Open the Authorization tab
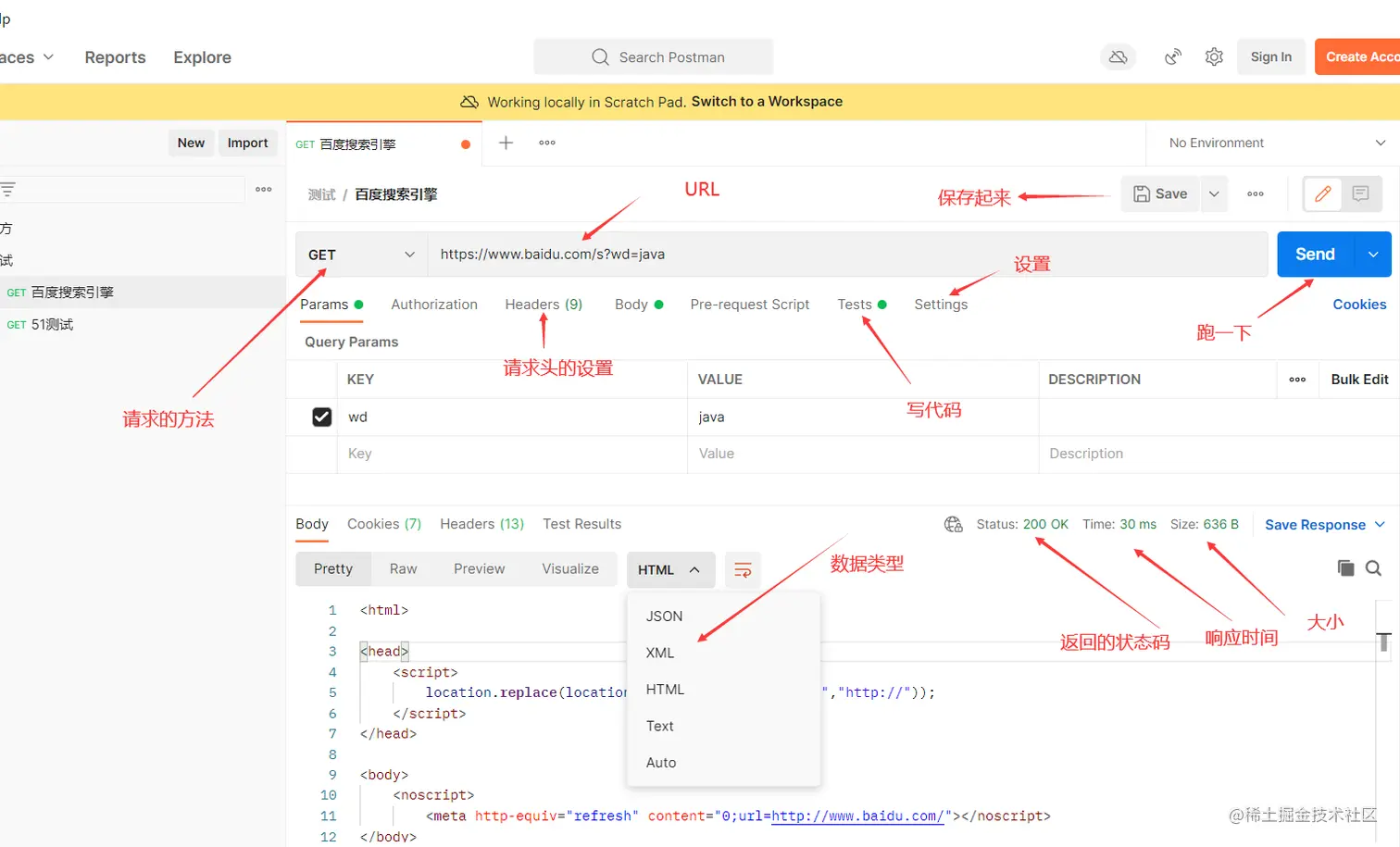This screenshot has height=847, width=1400. [x=434, y=305]
